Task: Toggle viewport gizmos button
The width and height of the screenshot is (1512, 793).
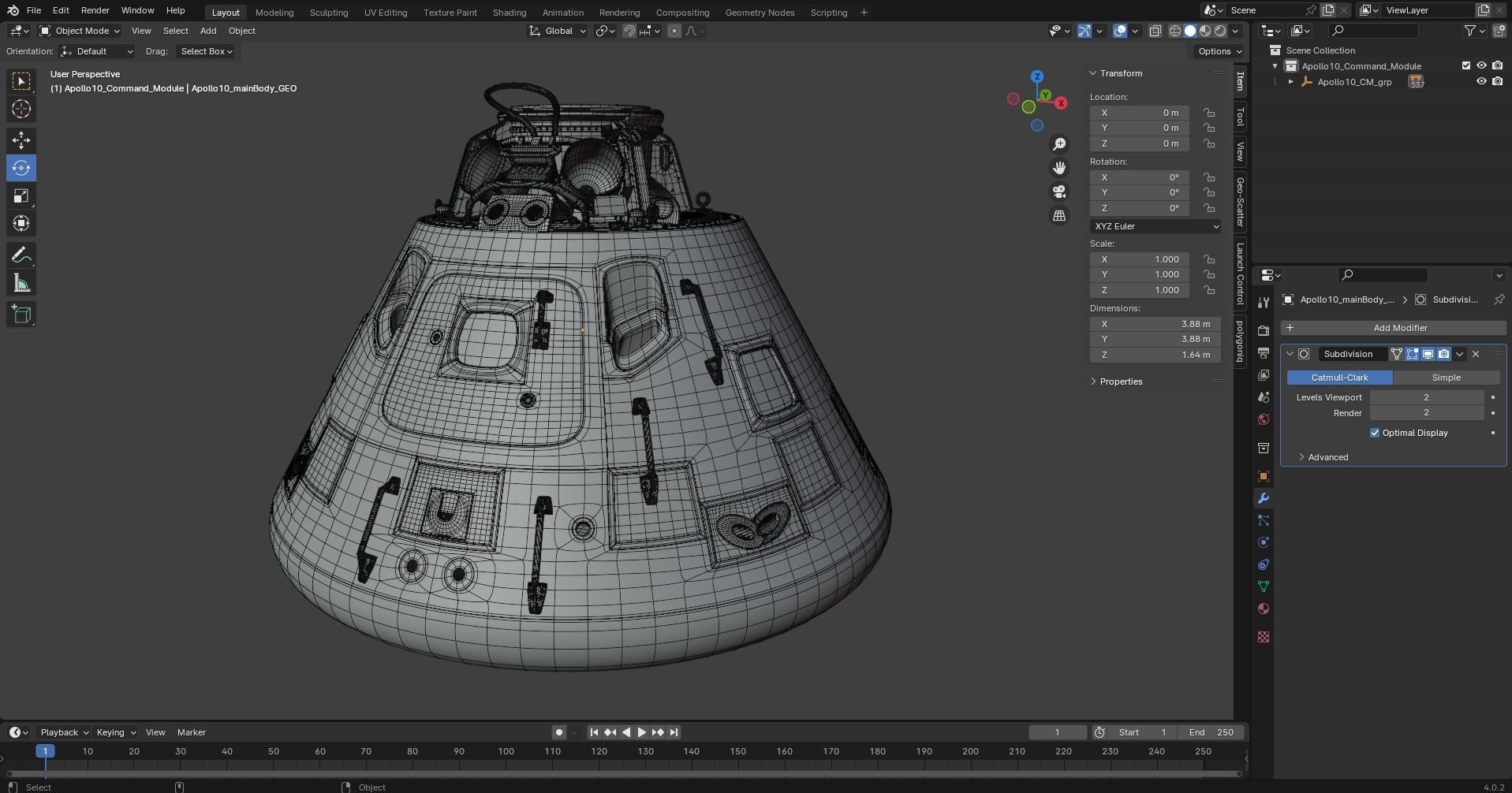Action: point(1085,31)
